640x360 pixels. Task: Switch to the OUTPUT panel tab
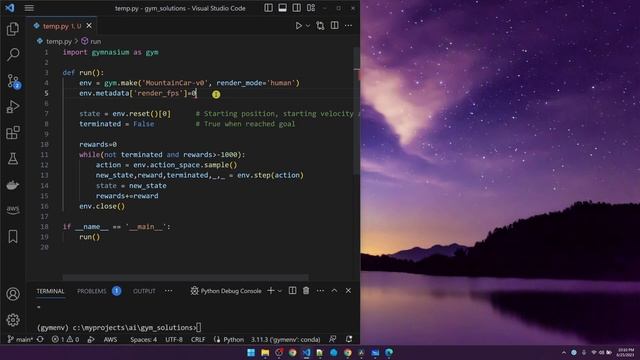click(144, 291)
